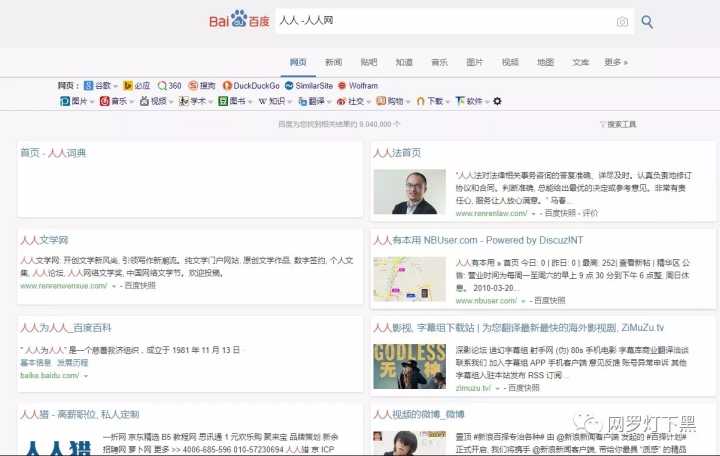The width and height of the screenshot is (720, 456).
Task: Click the GODLESS poster thumbnail
Action: coord(410,366)
